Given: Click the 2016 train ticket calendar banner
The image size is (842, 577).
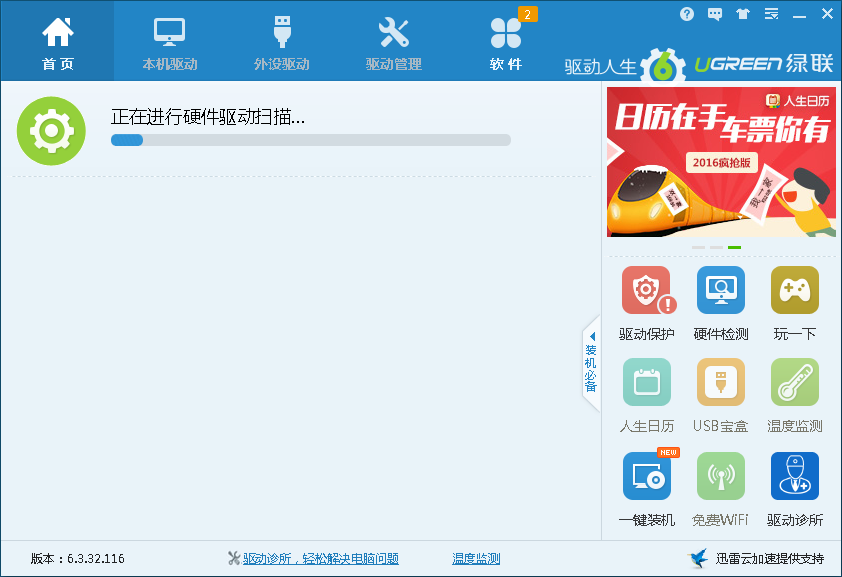Looking at the screenshot, I should (x=720, y=160).
